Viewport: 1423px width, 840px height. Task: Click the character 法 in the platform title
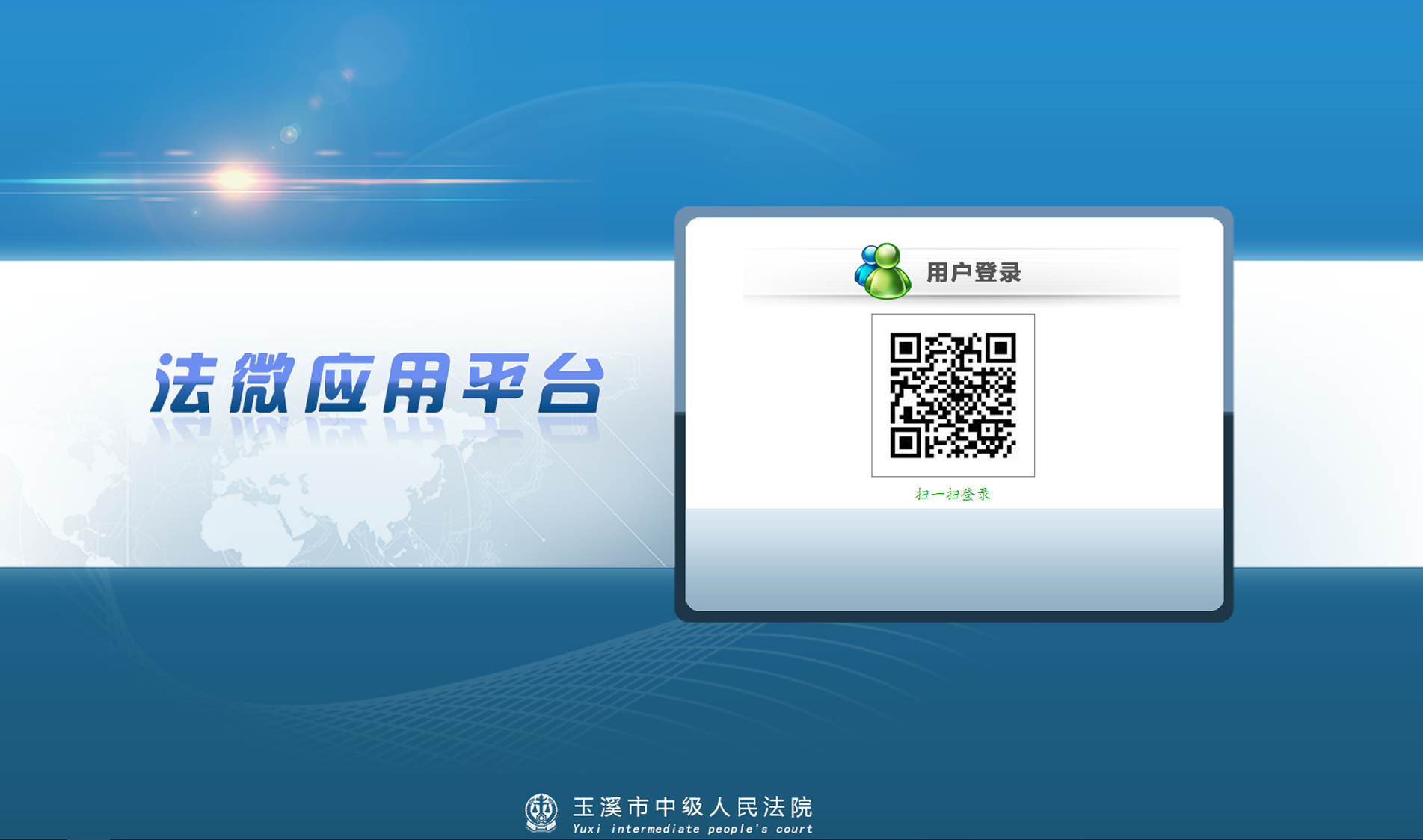[x=182, y=383]
